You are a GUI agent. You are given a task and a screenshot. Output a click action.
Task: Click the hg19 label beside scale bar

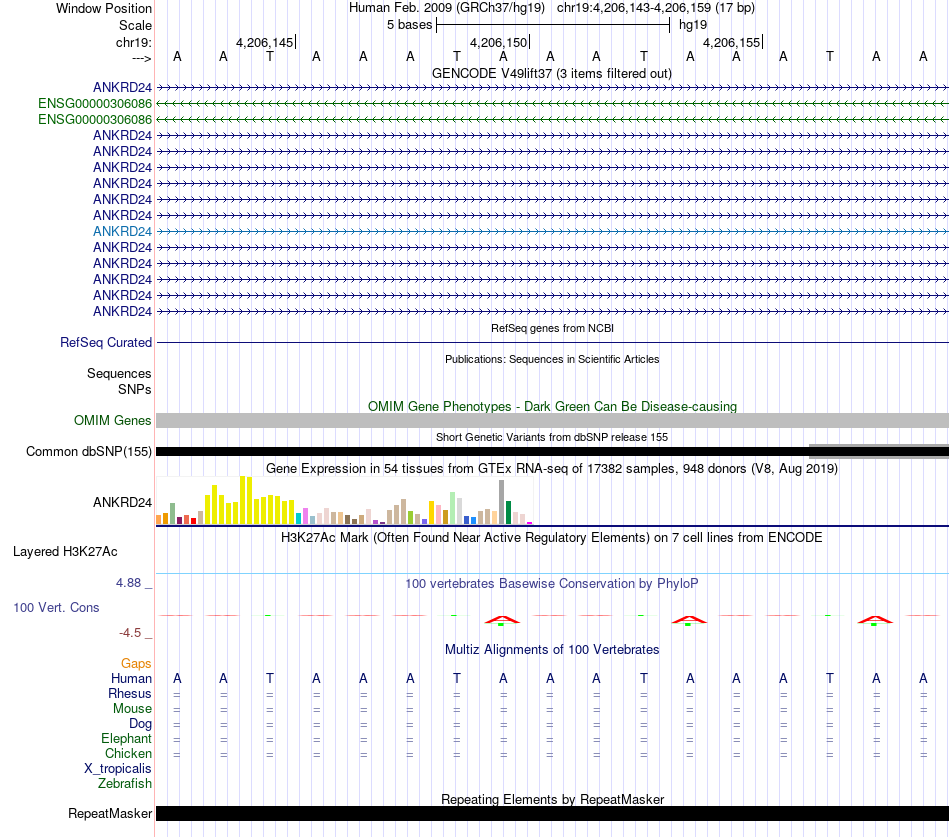tap(693, 25)
